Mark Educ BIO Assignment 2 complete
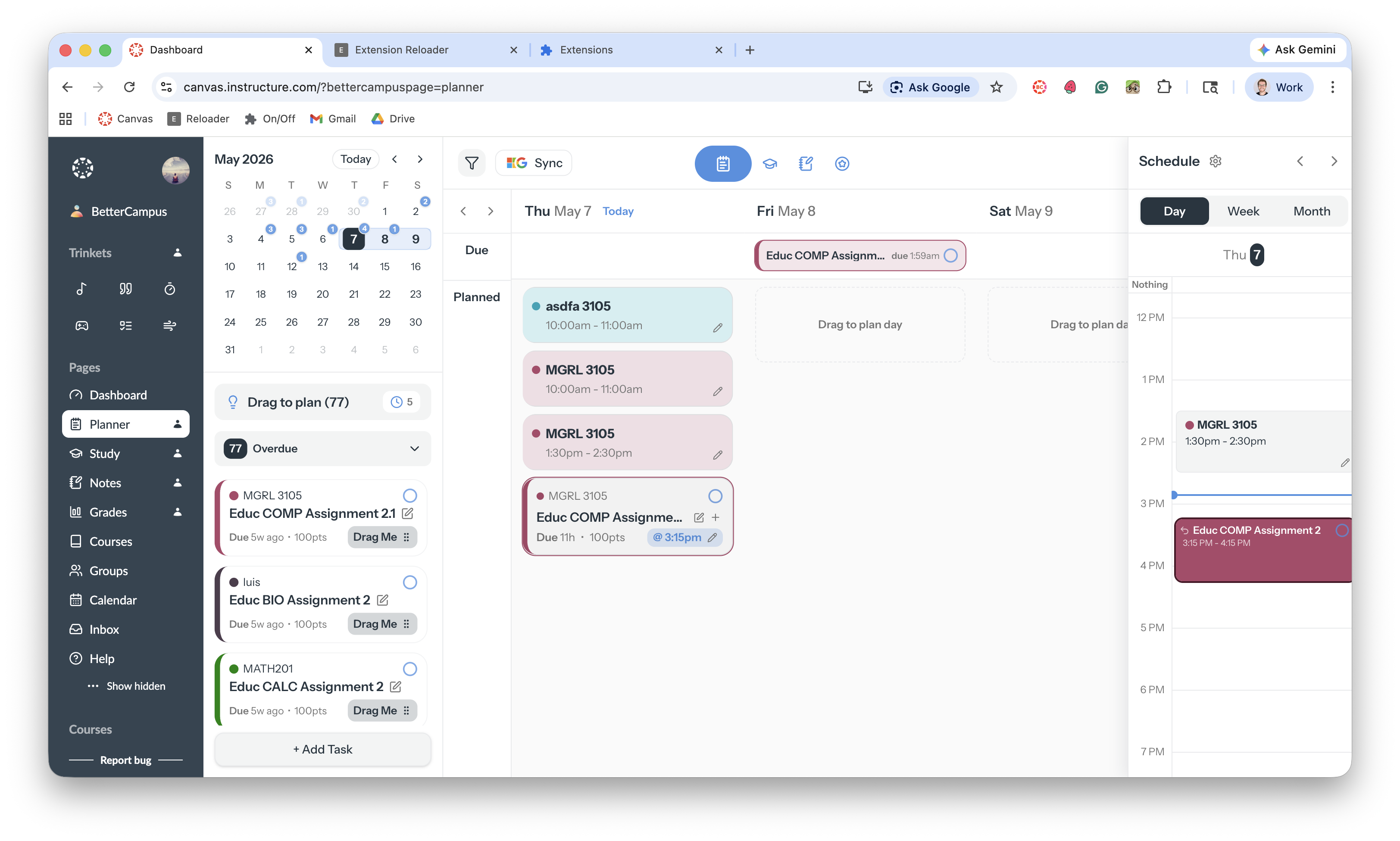Image resolution: width=1400 pixels, height=841 pixels. (x=410, y=582)
